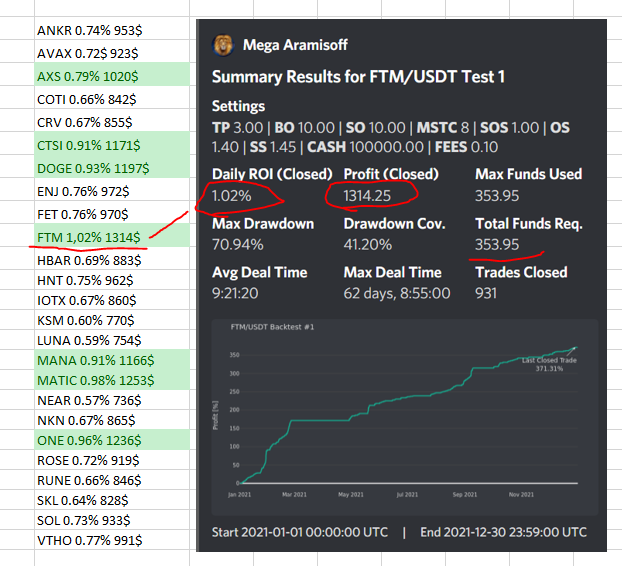Click the Summary Results for FTM/USDT title
Screen dimensions: 622x566
[358, 77]
